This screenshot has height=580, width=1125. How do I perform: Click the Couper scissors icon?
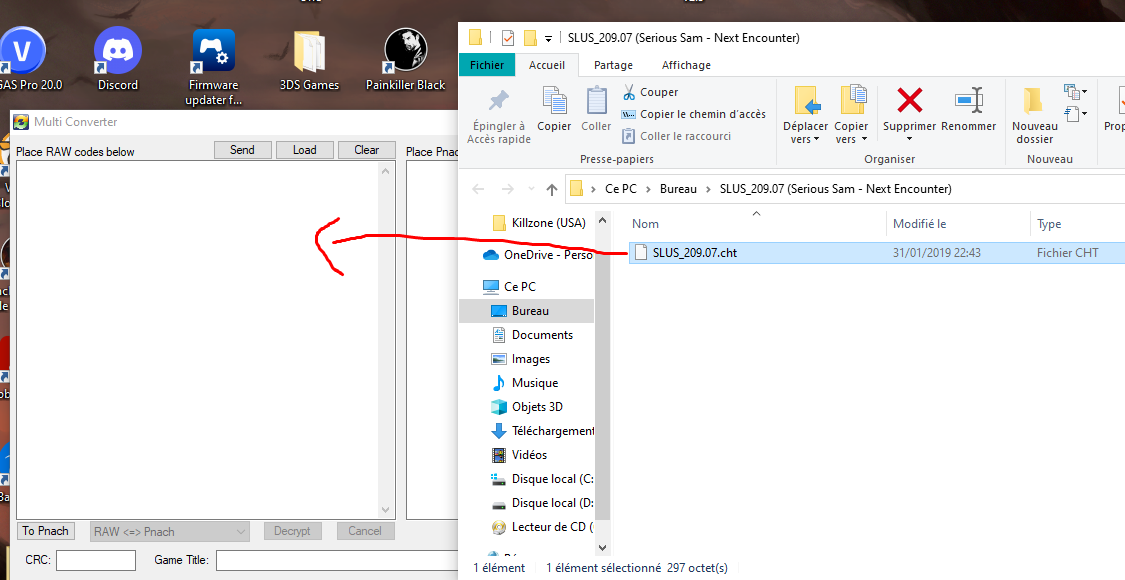[629, 92]
